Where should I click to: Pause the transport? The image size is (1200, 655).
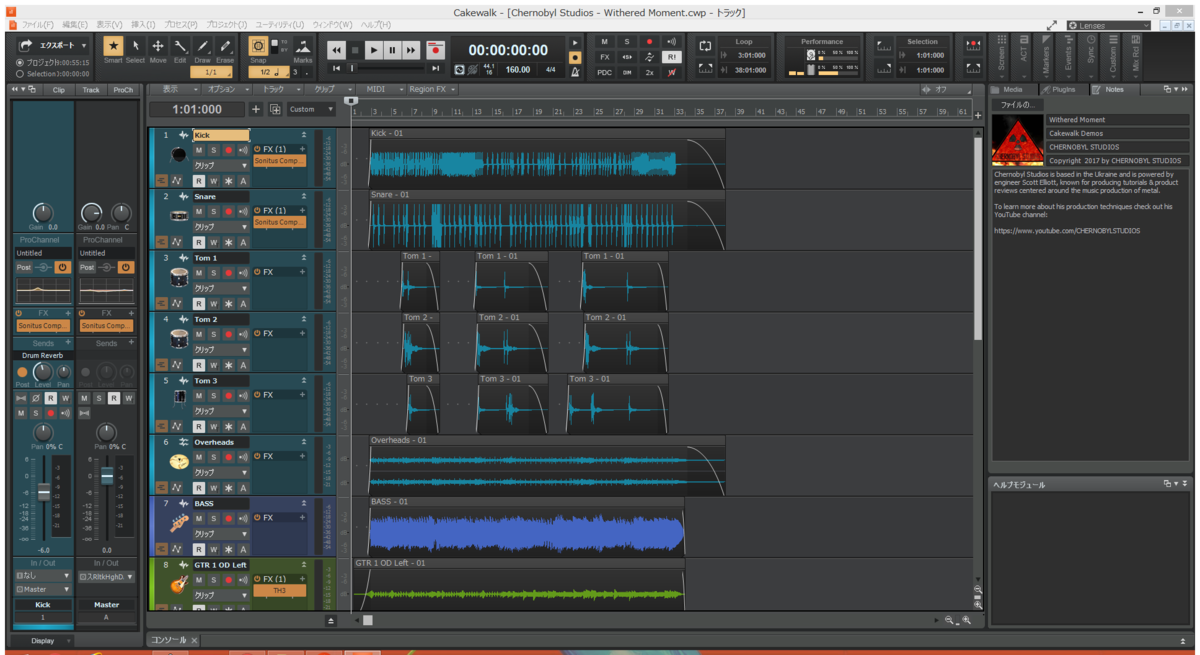tap(392, 50)
